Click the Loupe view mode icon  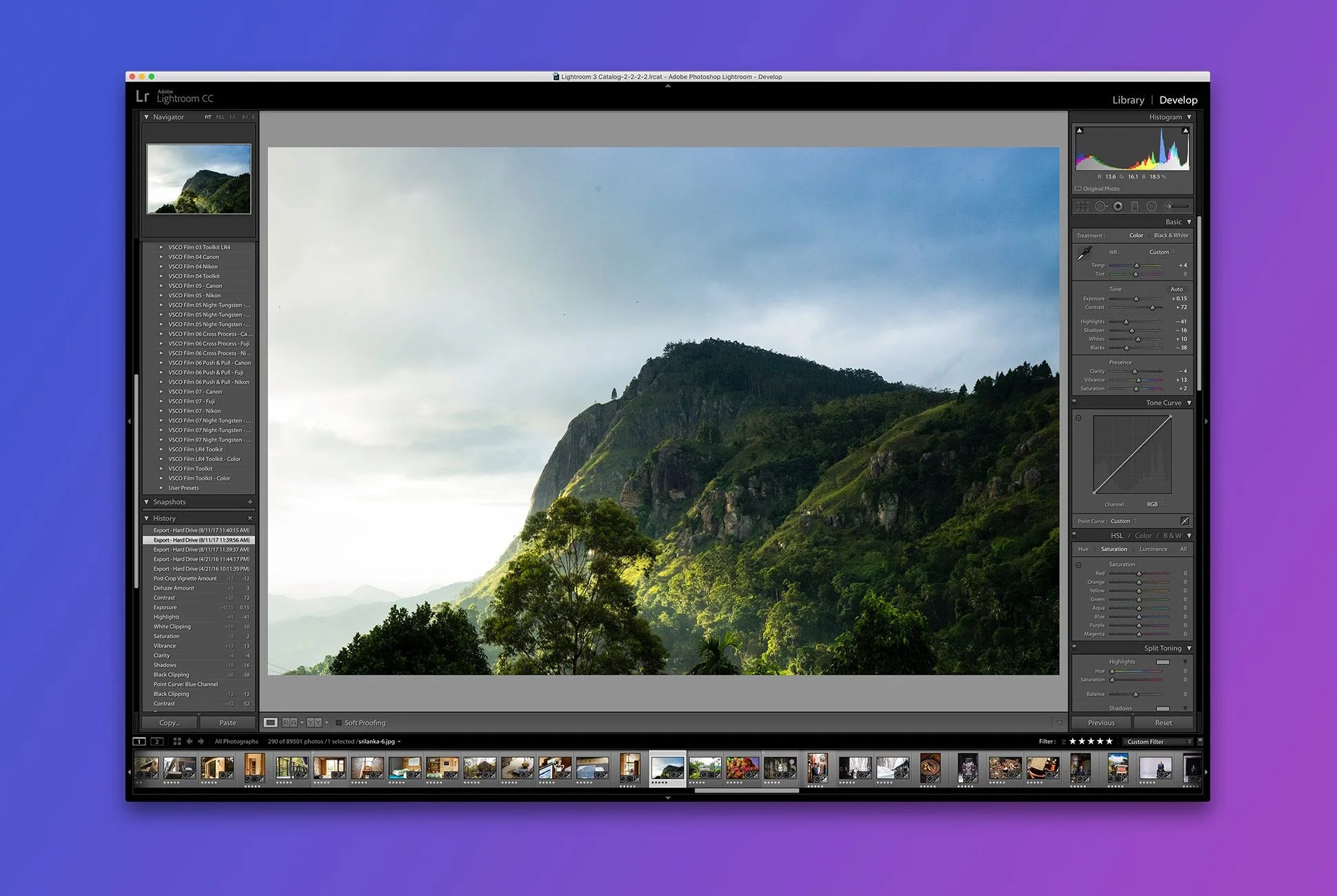tap(271, 722)
